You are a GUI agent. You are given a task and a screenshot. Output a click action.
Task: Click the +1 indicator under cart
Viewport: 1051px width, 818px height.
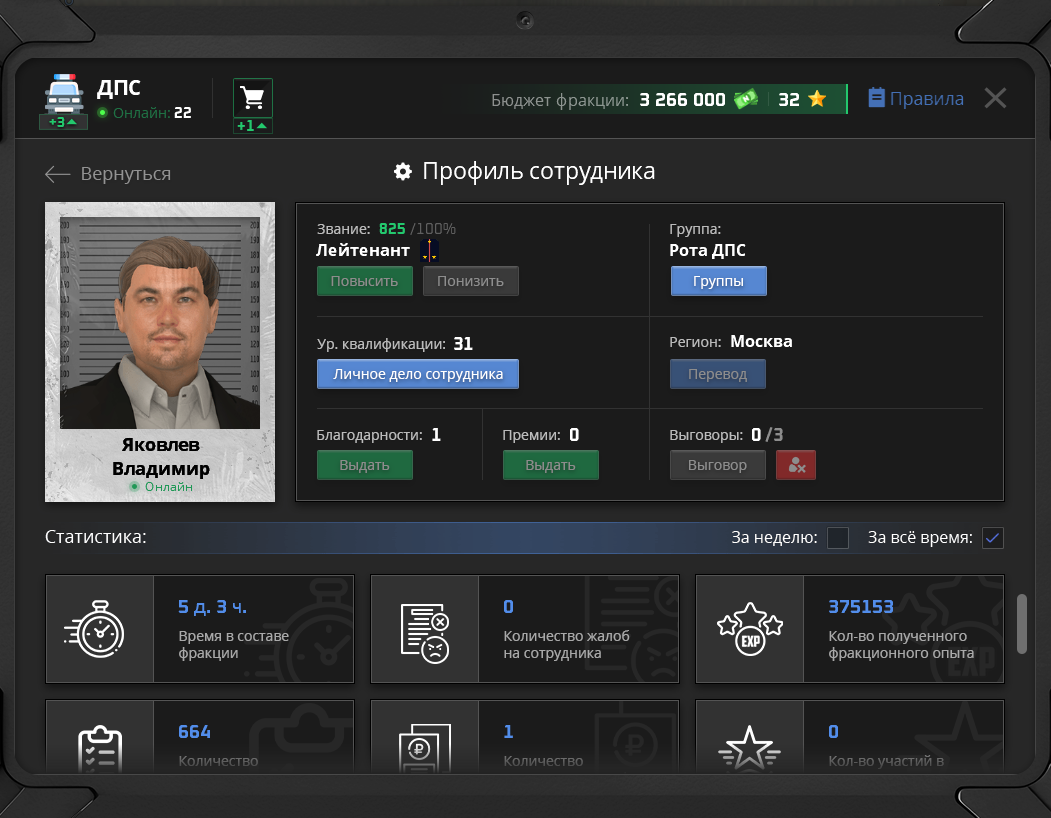[253, 125]
